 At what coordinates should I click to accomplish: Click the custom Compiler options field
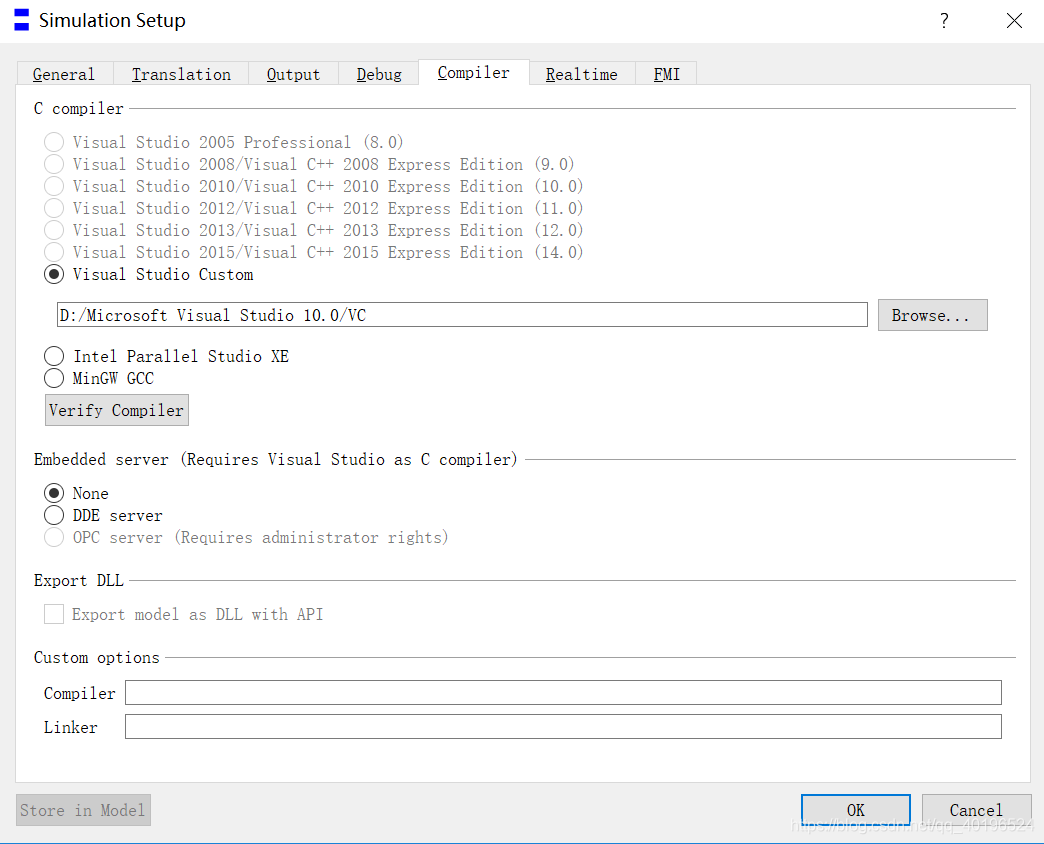[563, 692]
